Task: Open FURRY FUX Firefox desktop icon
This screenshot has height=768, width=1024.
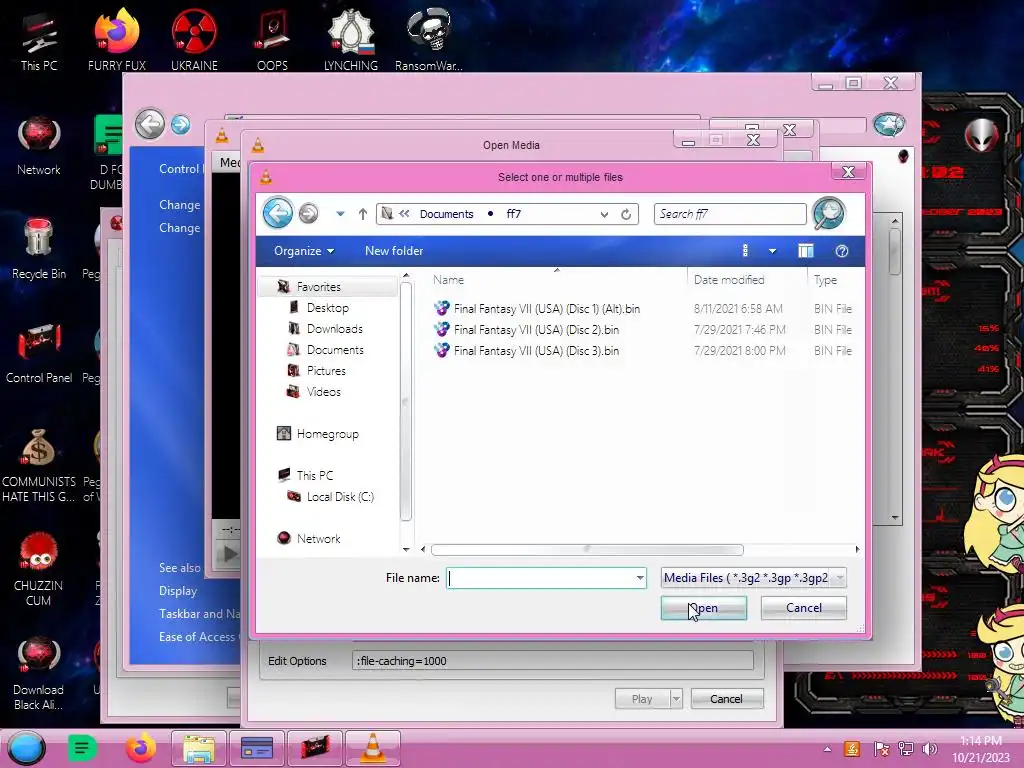Action: click(x=117, y=40)
